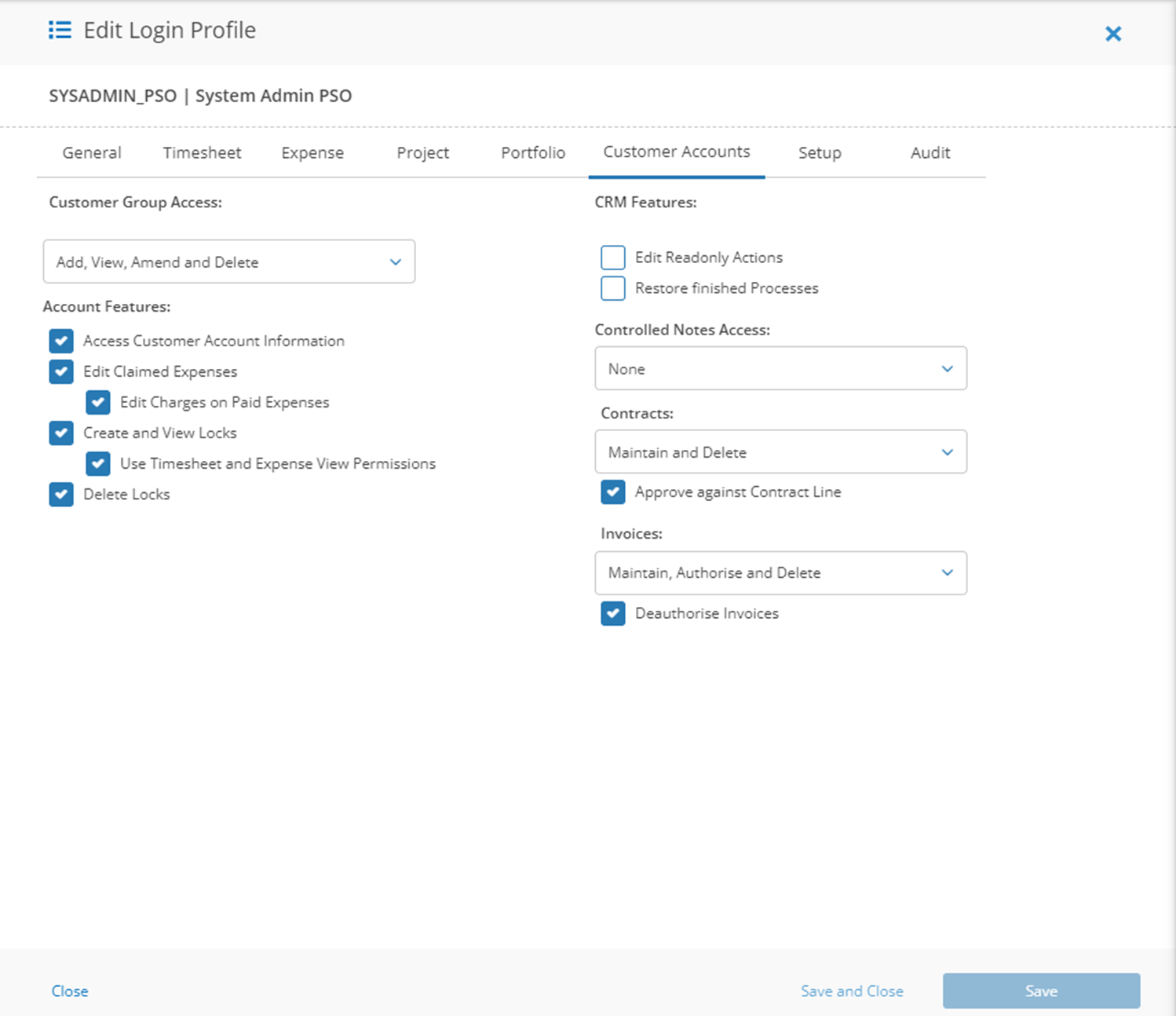Disable Deauthorise Invoices option
The width and height of the screenshot is (1176, 1016).
tap(613, 613)
